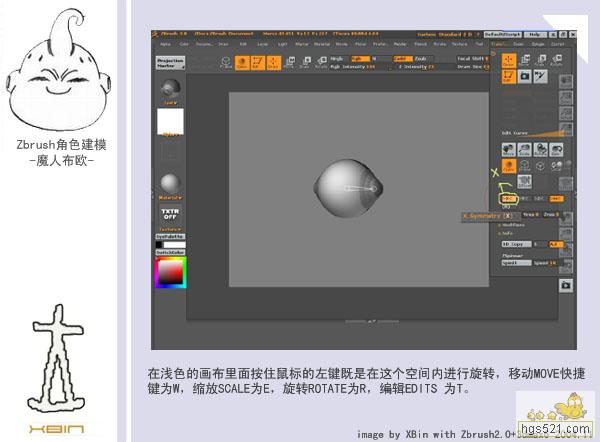This screenshot has width=600, height=442.
Task: Click the Spin icon below Edit Curve
Action: (x=556, y=150)
